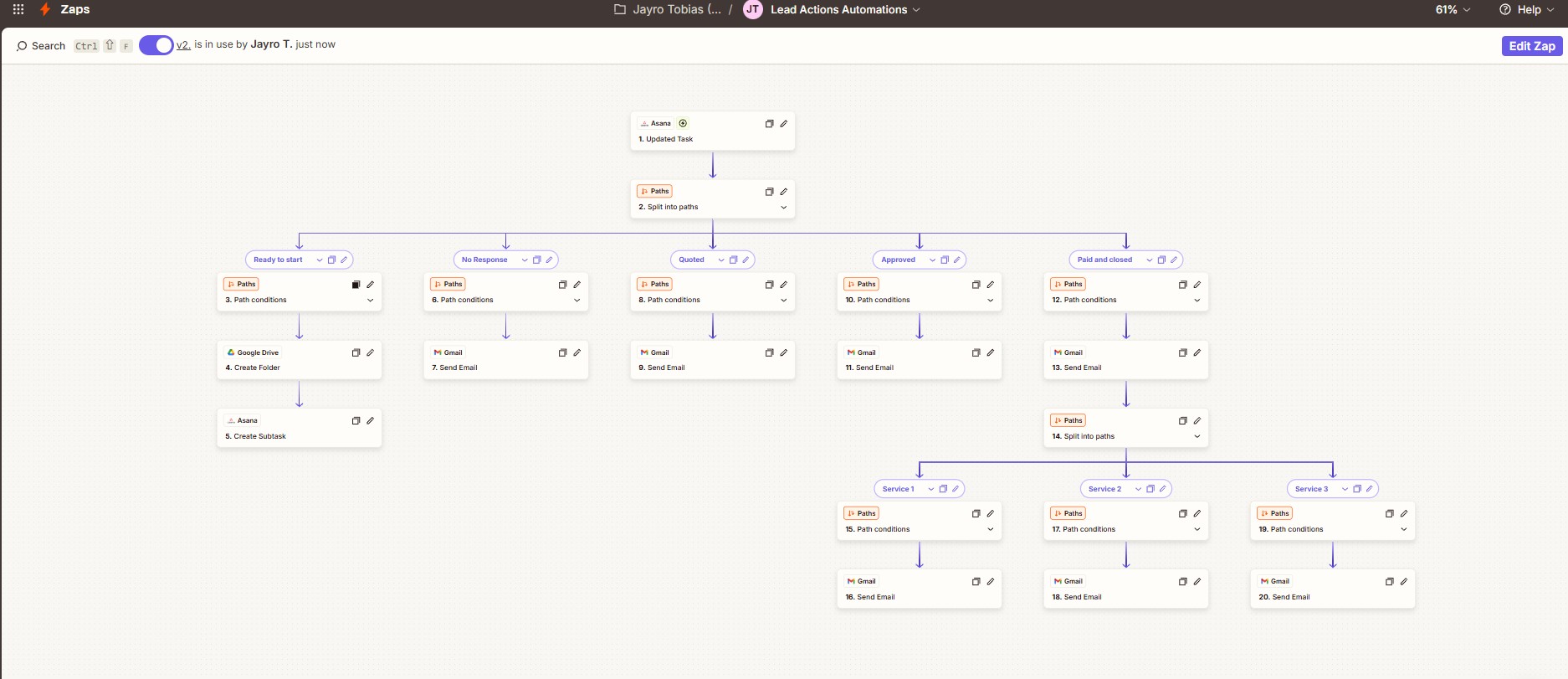Click pencil icon on Approved path
Screen dimensions: 1568x679
pos(956,260)
